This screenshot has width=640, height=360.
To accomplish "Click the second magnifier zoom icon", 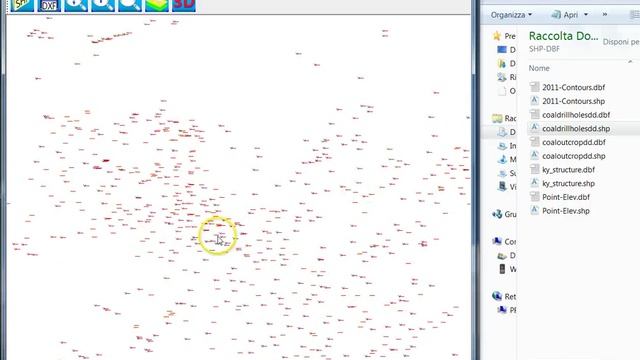I will coord(103,5).
